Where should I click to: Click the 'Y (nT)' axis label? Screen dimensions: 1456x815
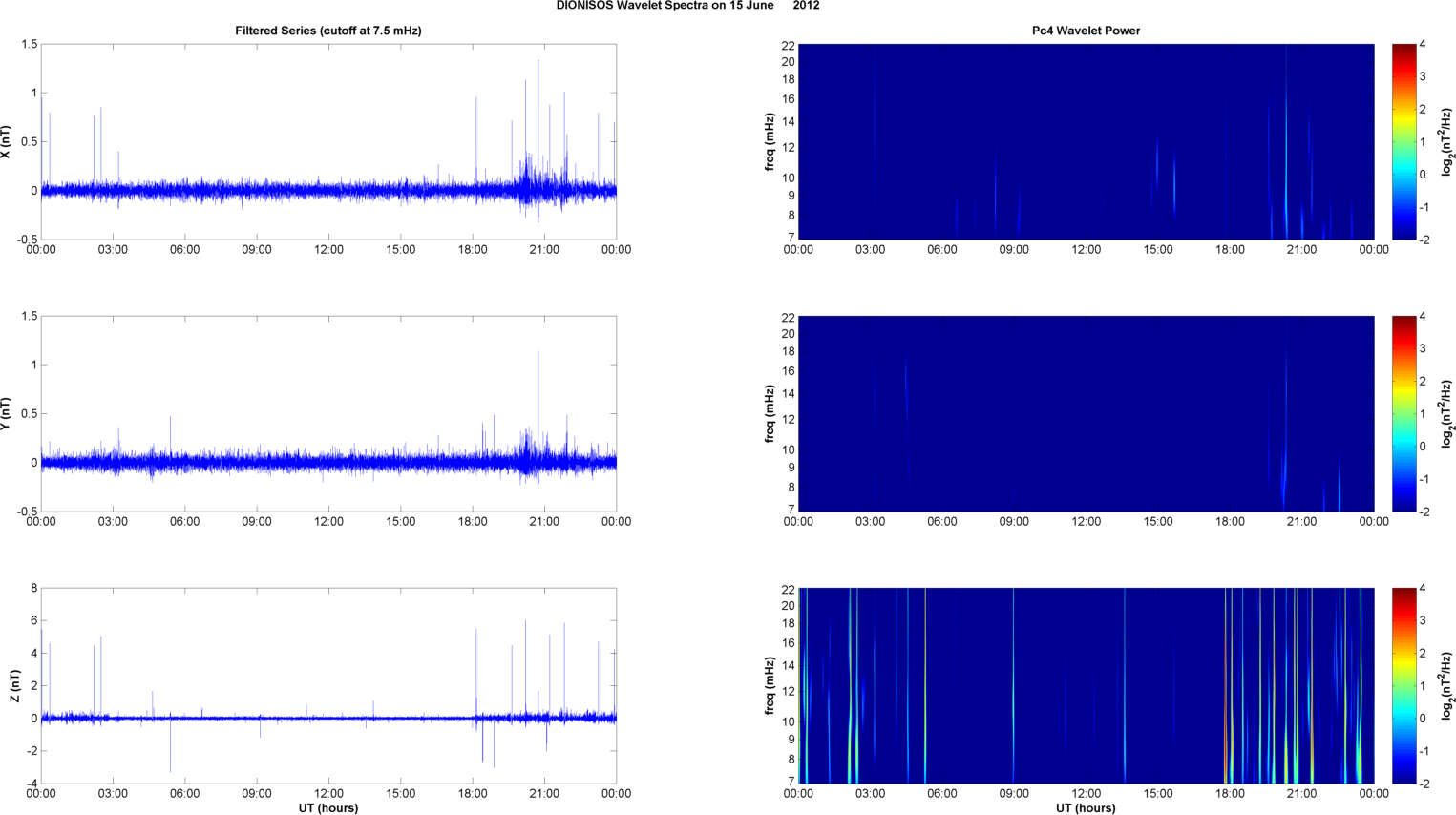point(6,414)
